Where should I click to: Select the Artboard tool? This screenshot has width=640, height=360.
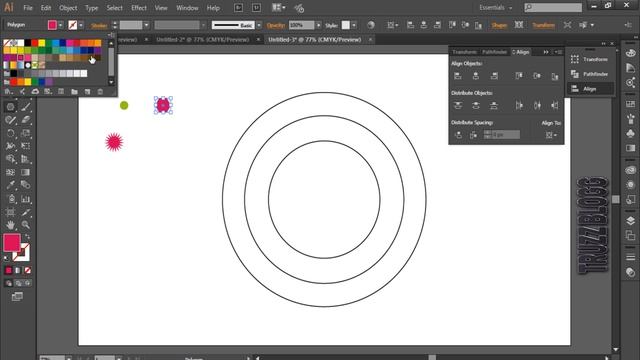(11, 212)
